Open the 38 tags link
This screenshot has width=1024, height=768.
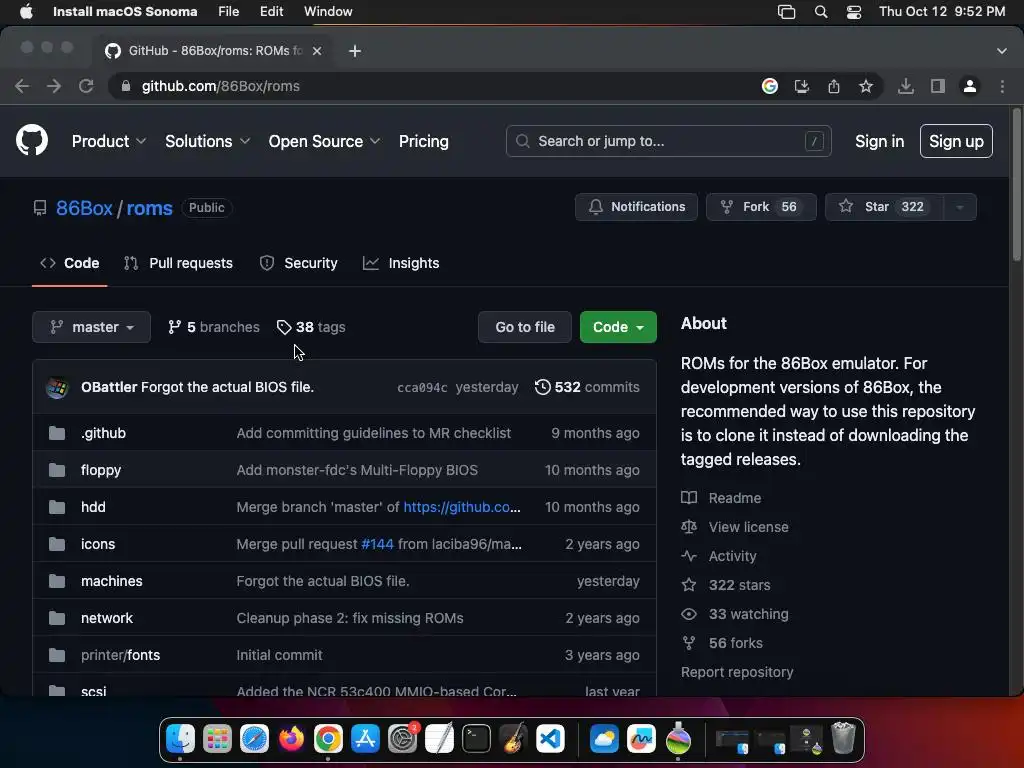click(x=311, y=327)
